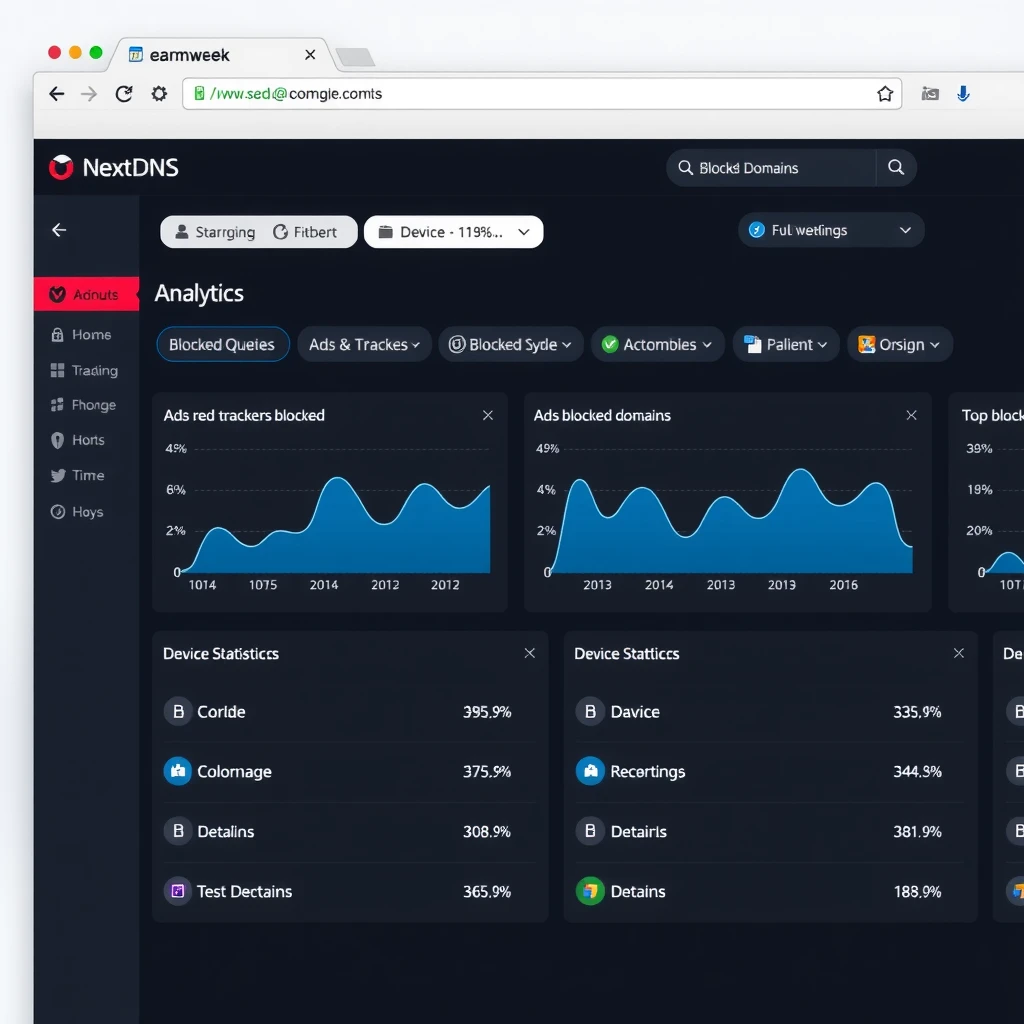Close the Ads blocked domains card
This screenshot has width=1024, height=1024.
click(912, 415)
